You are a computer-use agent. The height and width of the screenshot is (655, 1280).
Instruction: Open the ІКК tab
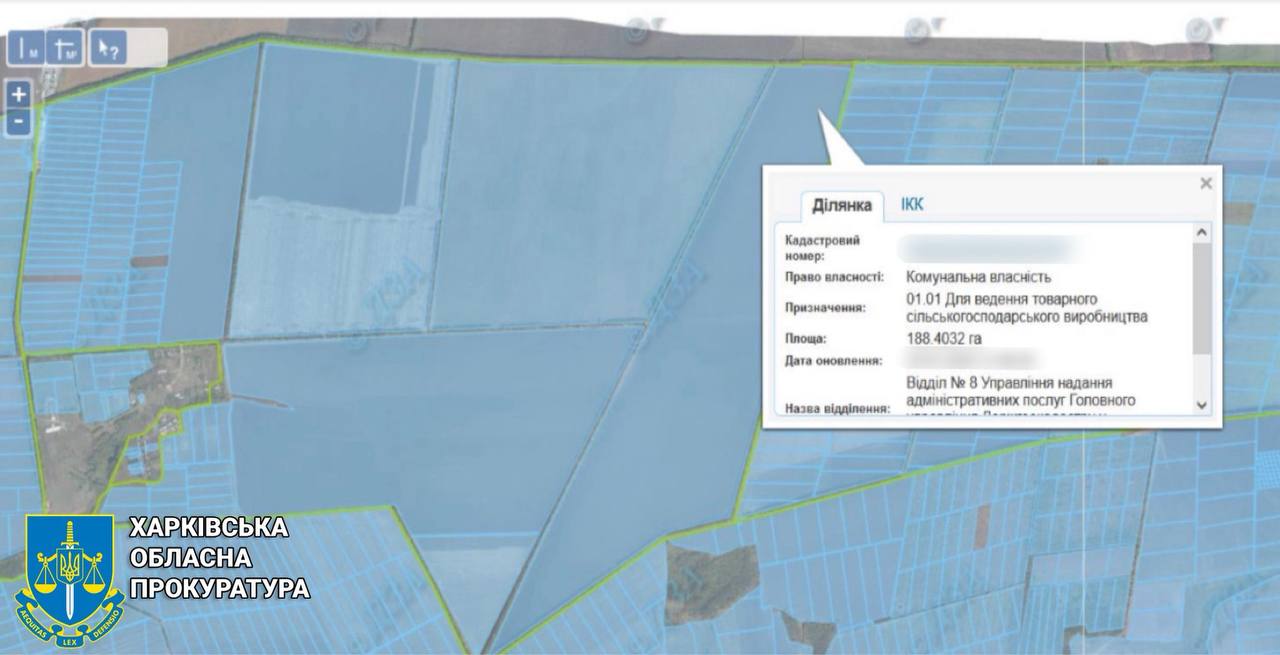pyautogui.click(x=912, y=205)
